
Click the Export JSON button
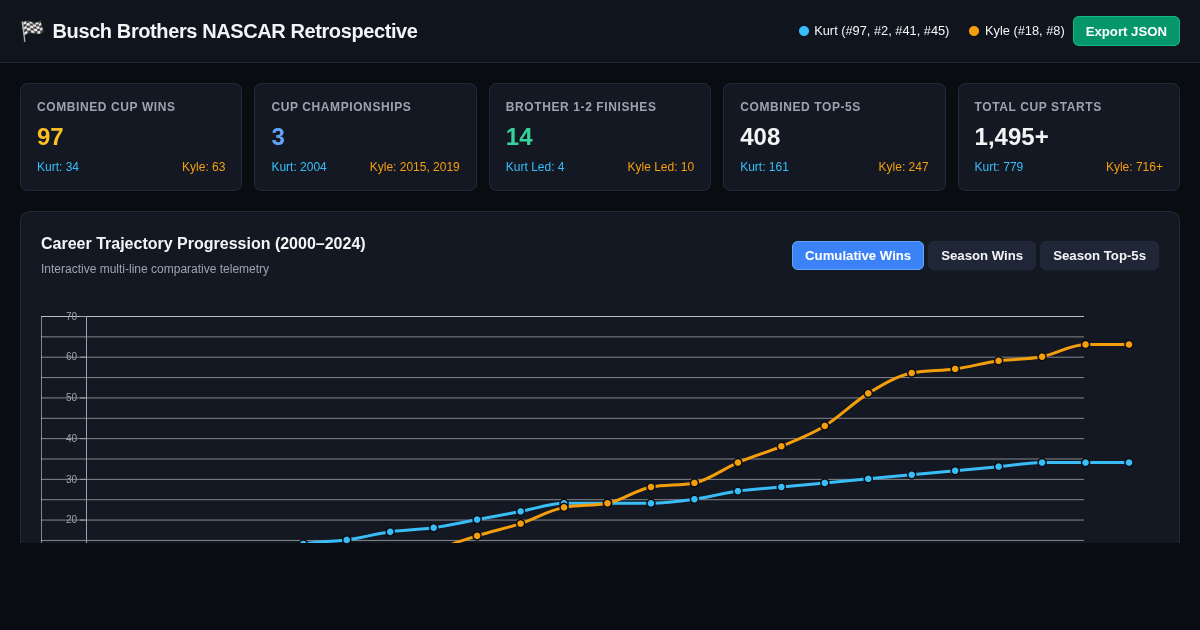1126,31
